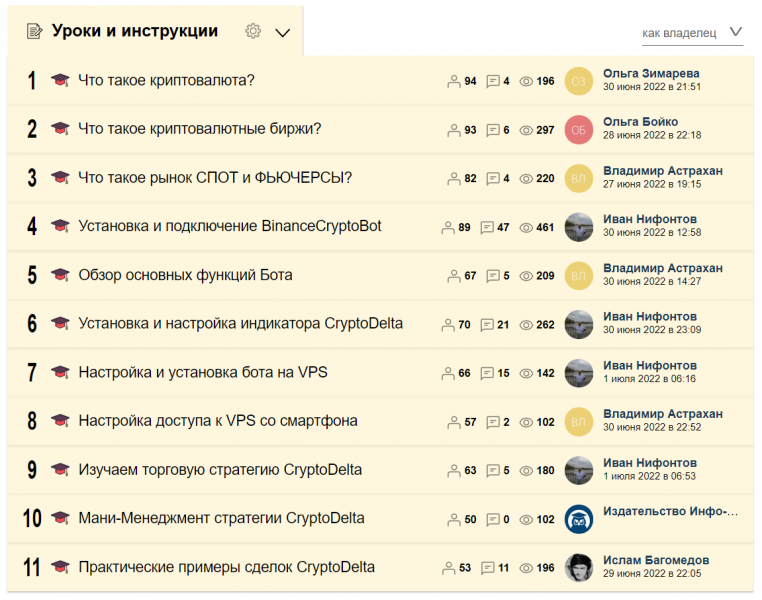Image resolution: width=762 pixels, height=600 pixels.
Task: Click the graduation cap icon for lesson 8
Action: [60, 422]
